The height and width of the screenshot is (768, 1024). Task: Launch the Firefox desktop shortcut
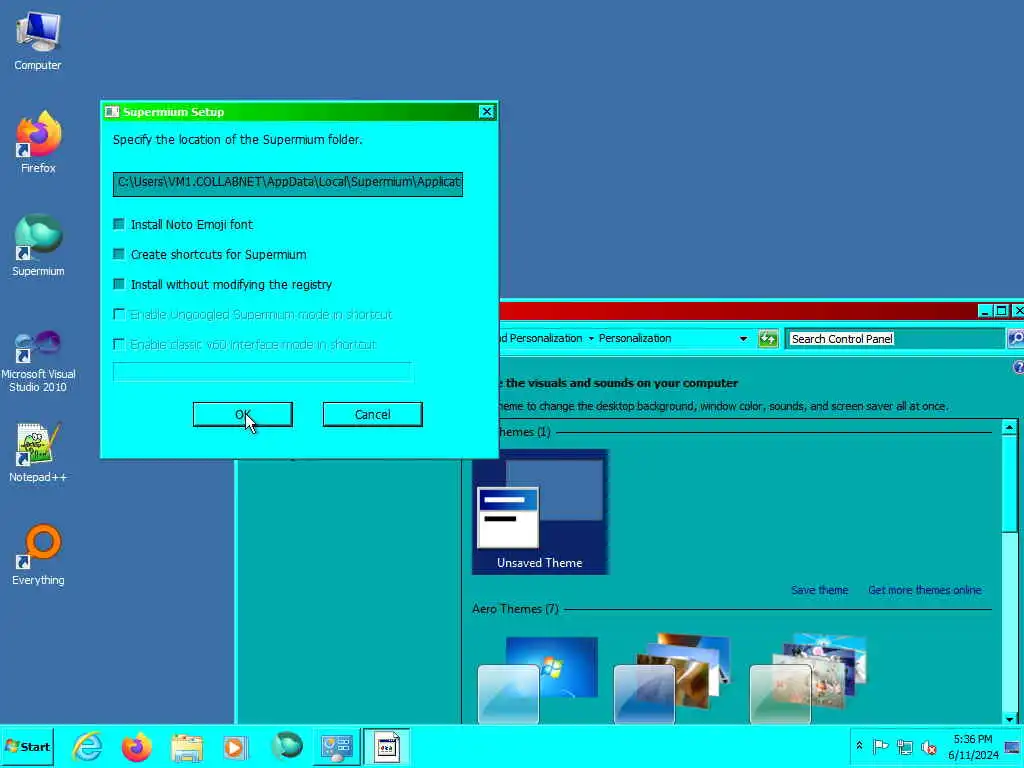tap(38, 142)
